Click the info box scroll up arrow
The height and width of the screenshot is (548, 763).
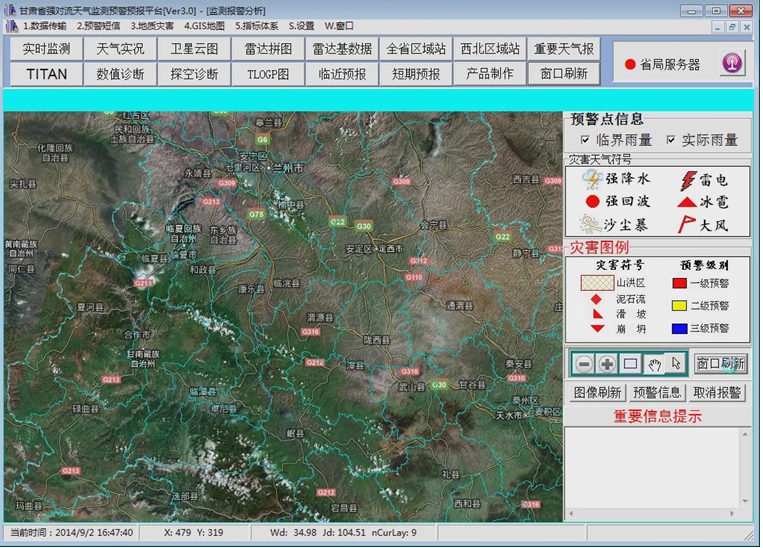745,434
